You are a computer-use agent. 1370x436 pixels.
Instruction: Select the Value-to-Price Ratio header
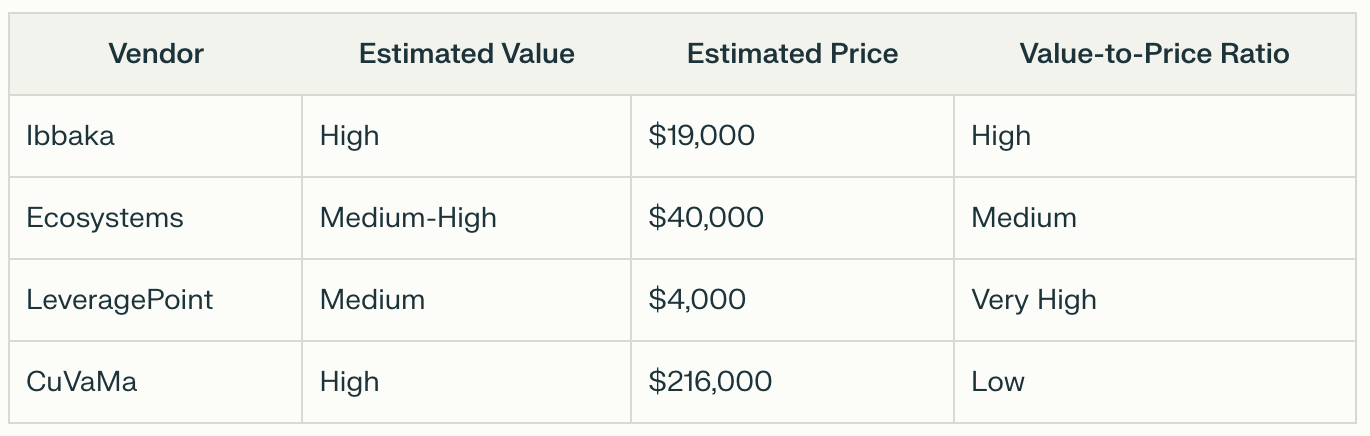pyautogui.click(x=1155, y=54)
